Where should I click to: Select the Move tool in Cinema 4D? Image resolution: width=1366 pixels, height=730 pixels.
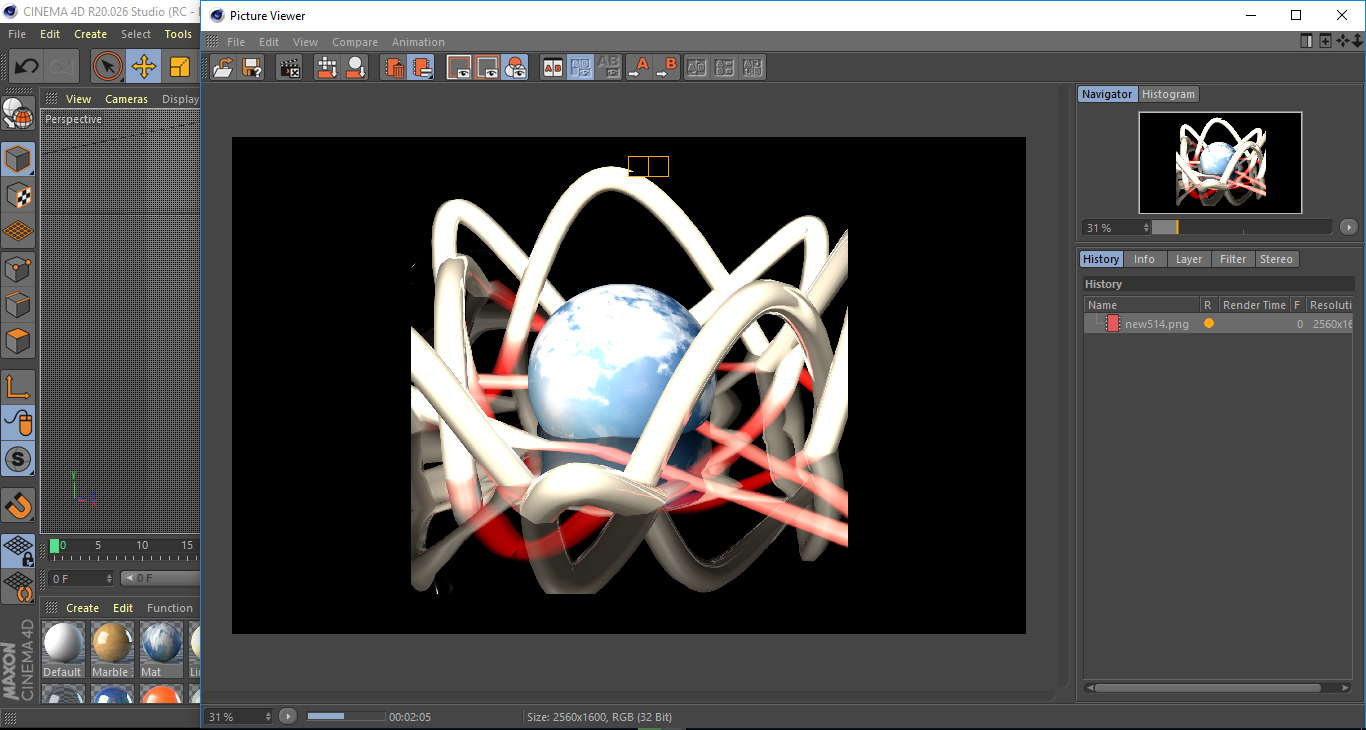click(x=144, y=67)
